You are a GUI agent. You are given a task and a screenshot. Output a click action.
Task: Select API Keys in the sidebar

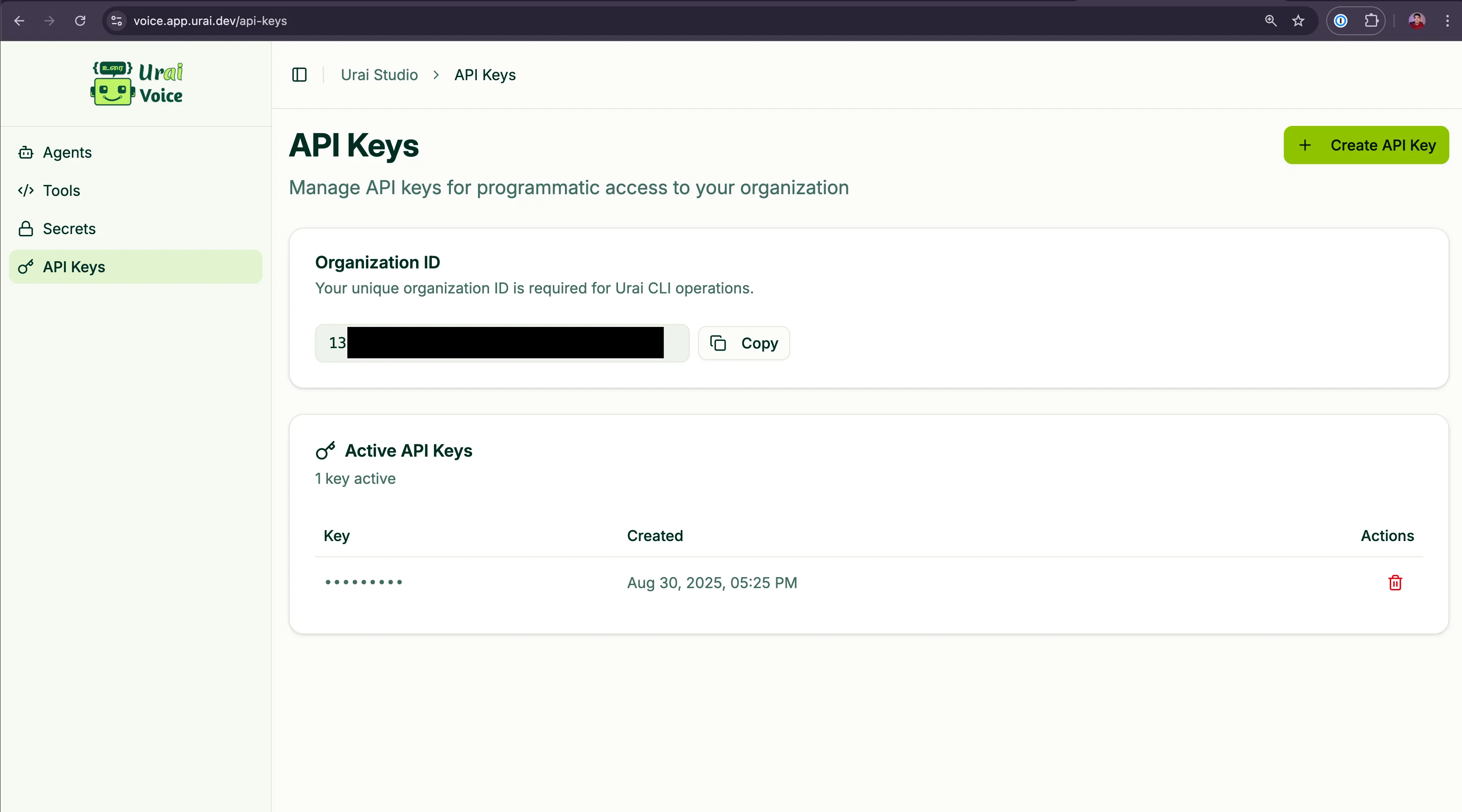point(135,267)
